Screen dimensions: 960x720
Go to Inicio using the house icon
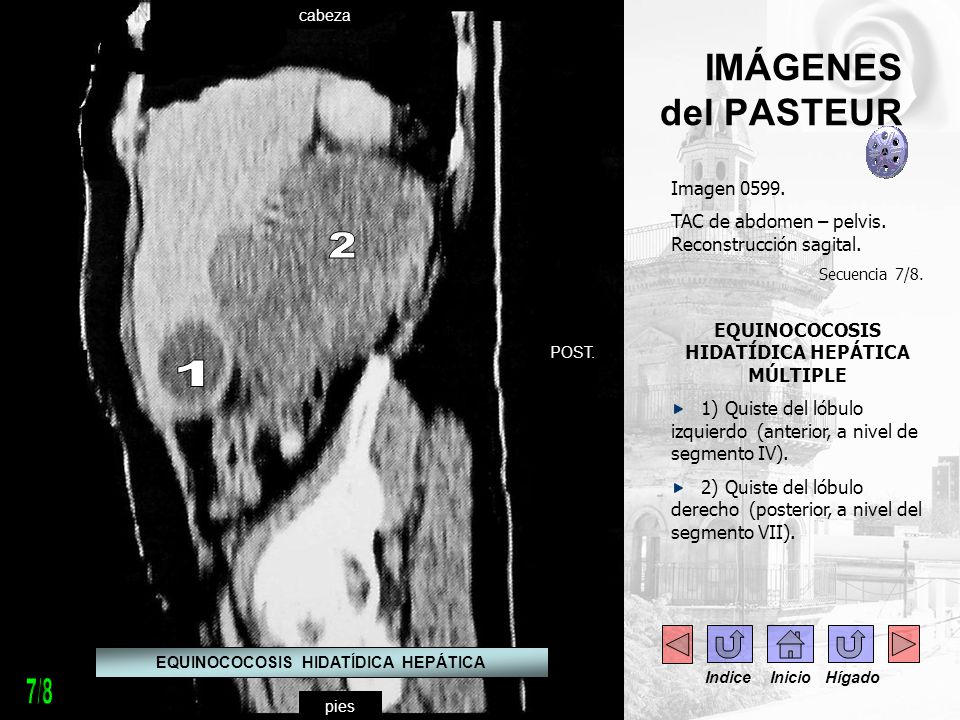click(x=790, y=644)
